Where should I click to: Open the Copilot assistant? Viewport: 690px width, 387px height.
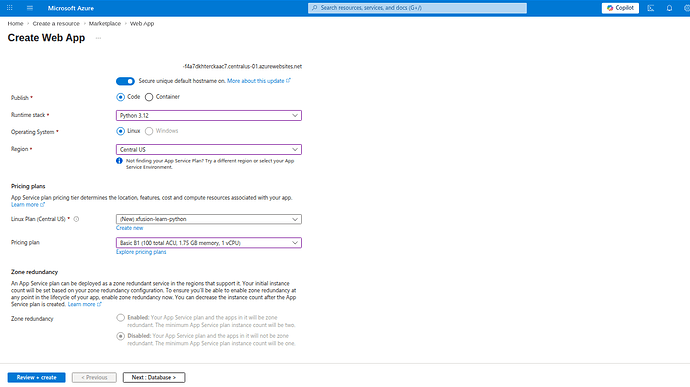point(620,8)
